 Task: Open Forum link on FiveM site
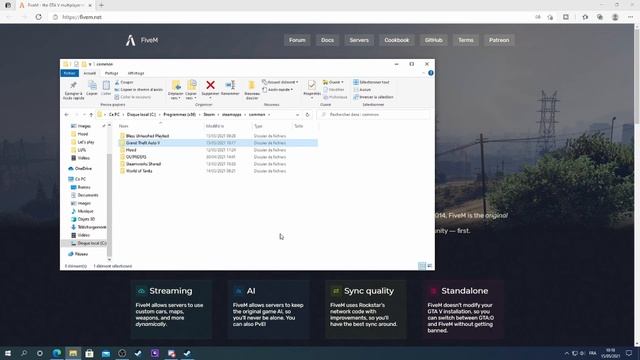[297, 40]
